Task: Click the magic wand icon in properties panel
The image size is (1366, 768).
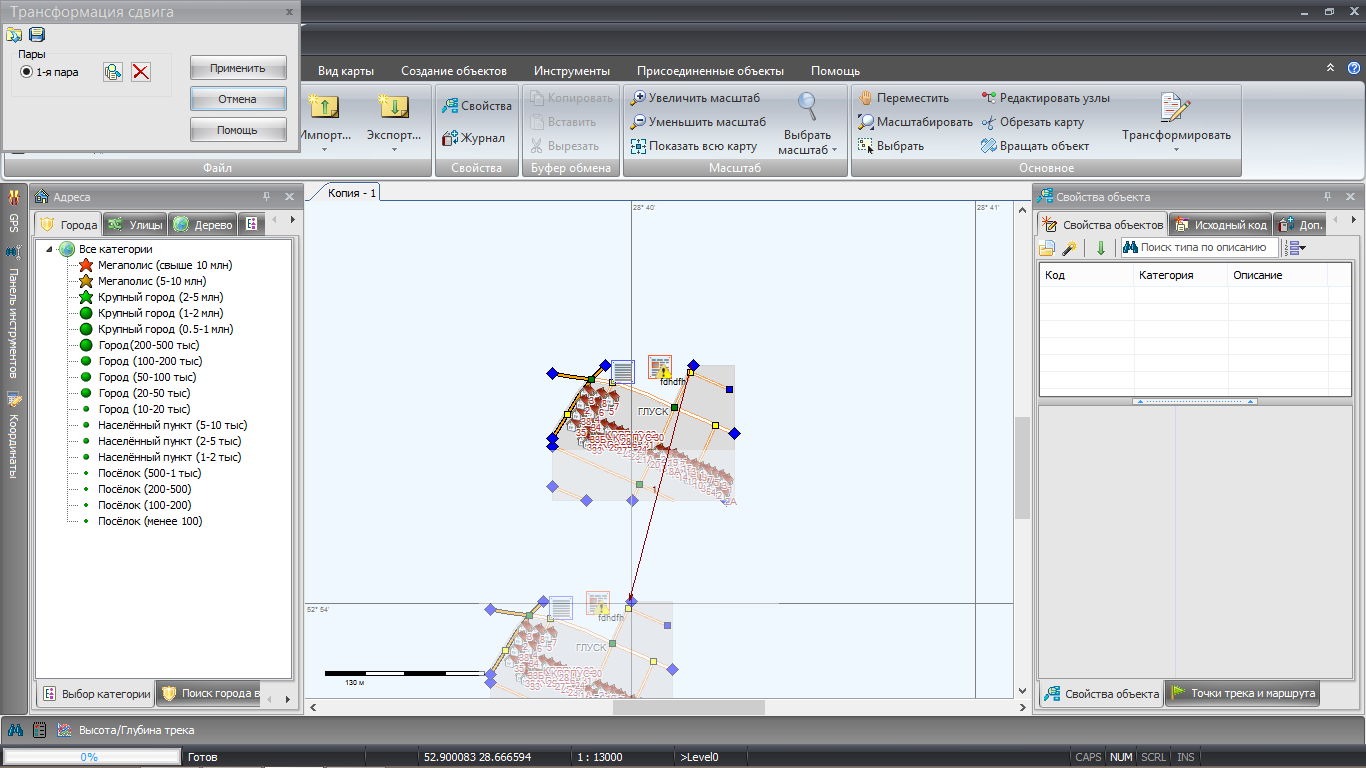Action: (x=1070, y=248)
